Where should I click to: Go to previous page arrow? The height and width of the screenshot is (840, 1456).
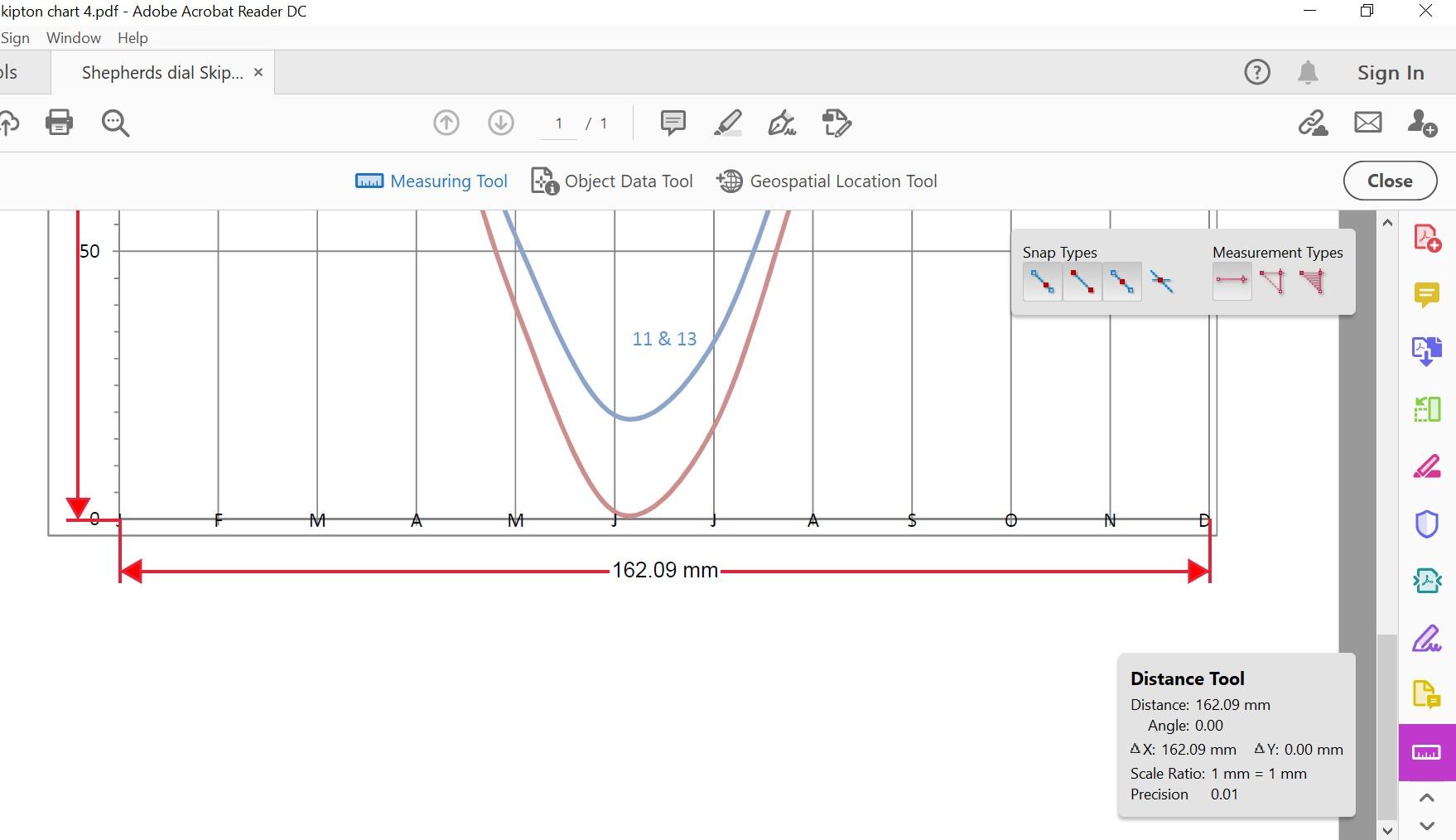[446, 123]
